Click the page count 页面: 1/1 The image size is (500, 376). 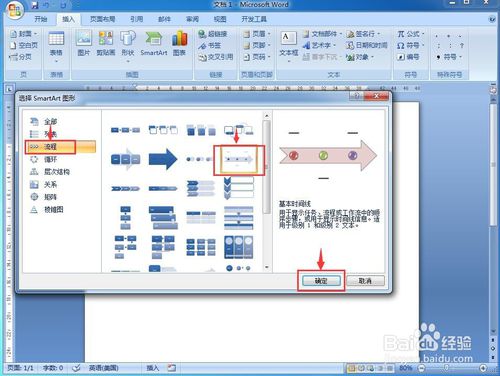pos(20,368)
